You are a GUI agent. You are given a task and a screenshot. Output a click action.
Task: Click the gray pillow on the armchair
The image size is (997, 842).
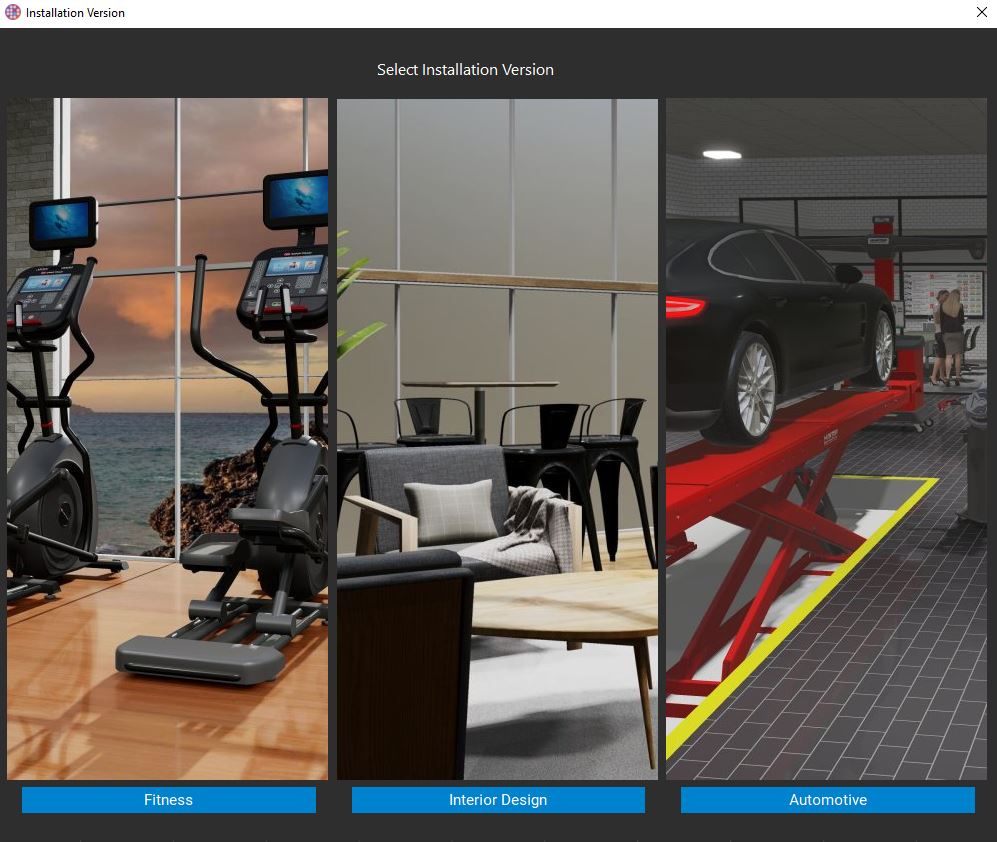(451, 511)
